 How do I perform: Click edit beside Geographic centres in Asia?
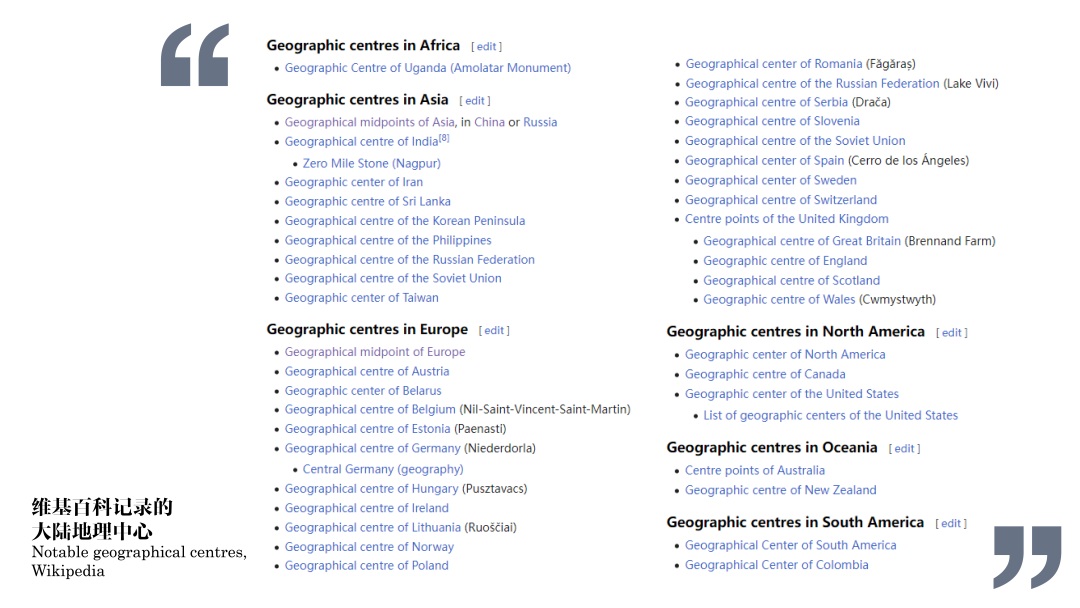(475, 101)
